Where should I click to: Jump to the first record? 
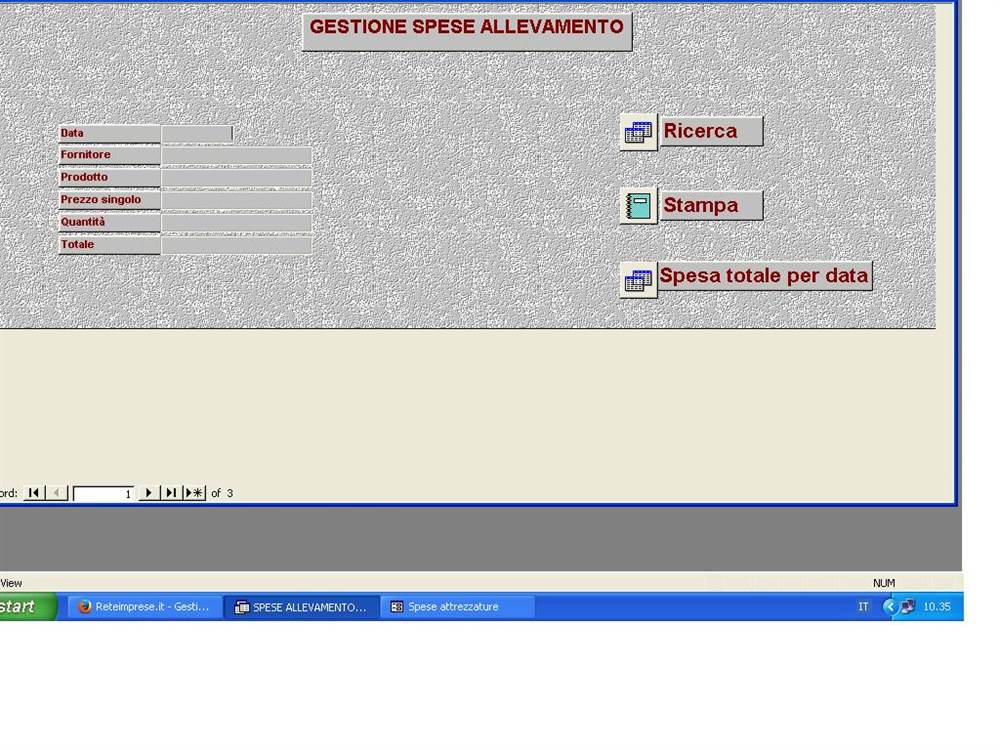pos(33,492)
